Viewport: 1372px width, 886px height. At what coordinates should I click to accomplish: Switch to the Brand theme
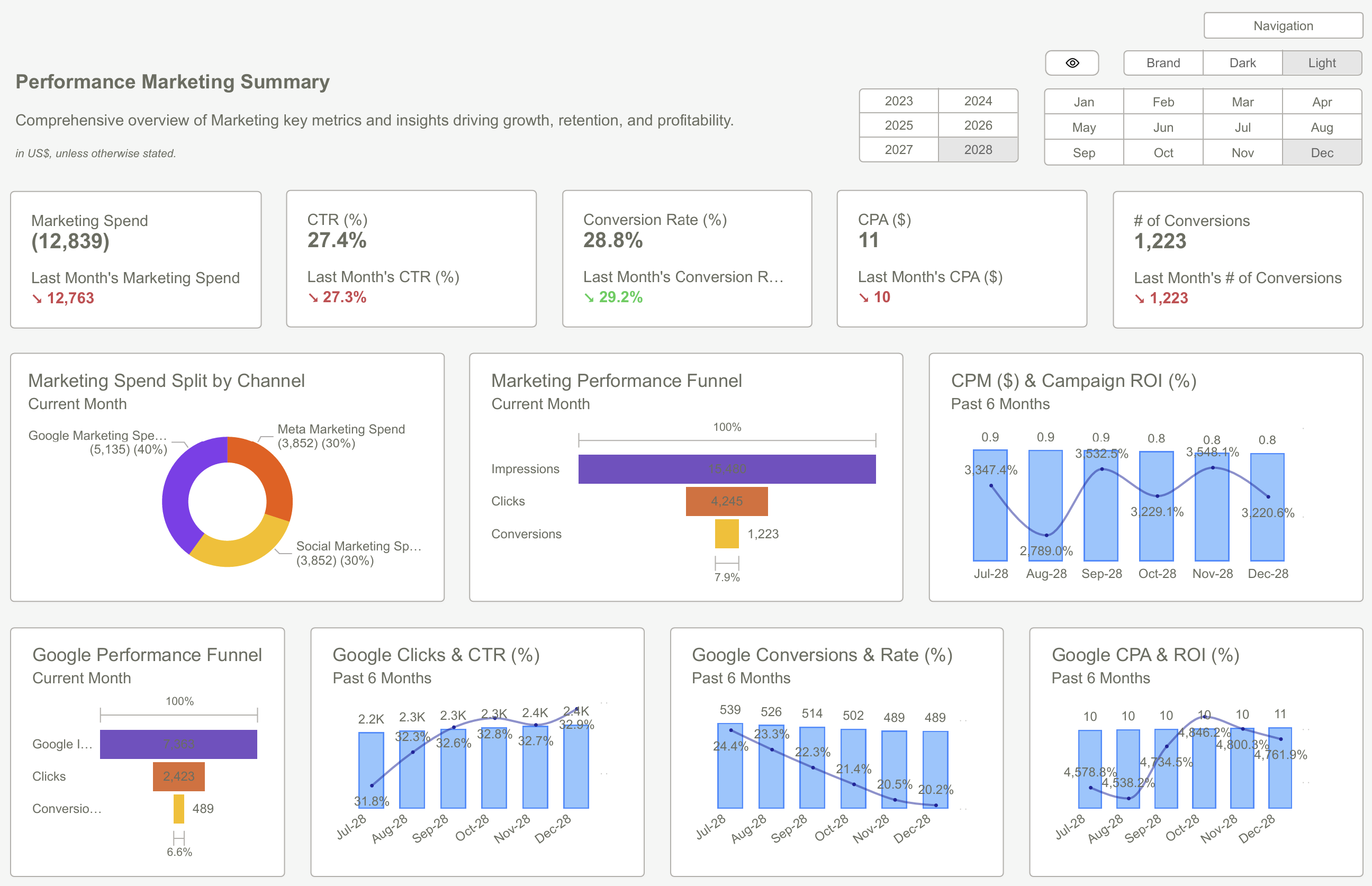tap(1162, 62)
